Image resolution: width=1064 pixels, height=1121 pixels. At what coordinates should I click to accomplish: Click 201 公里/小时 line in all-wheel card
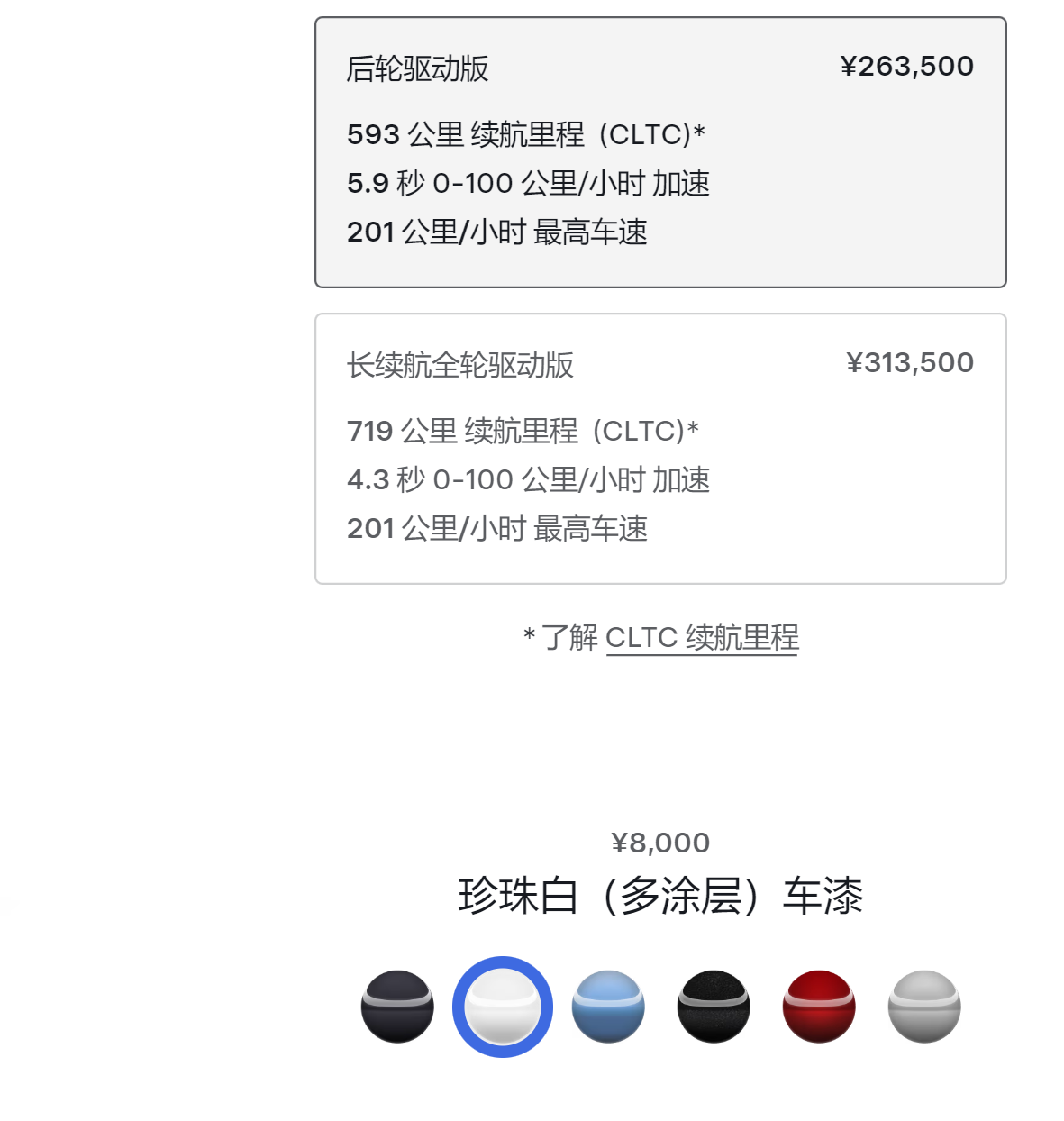point(497,528)
